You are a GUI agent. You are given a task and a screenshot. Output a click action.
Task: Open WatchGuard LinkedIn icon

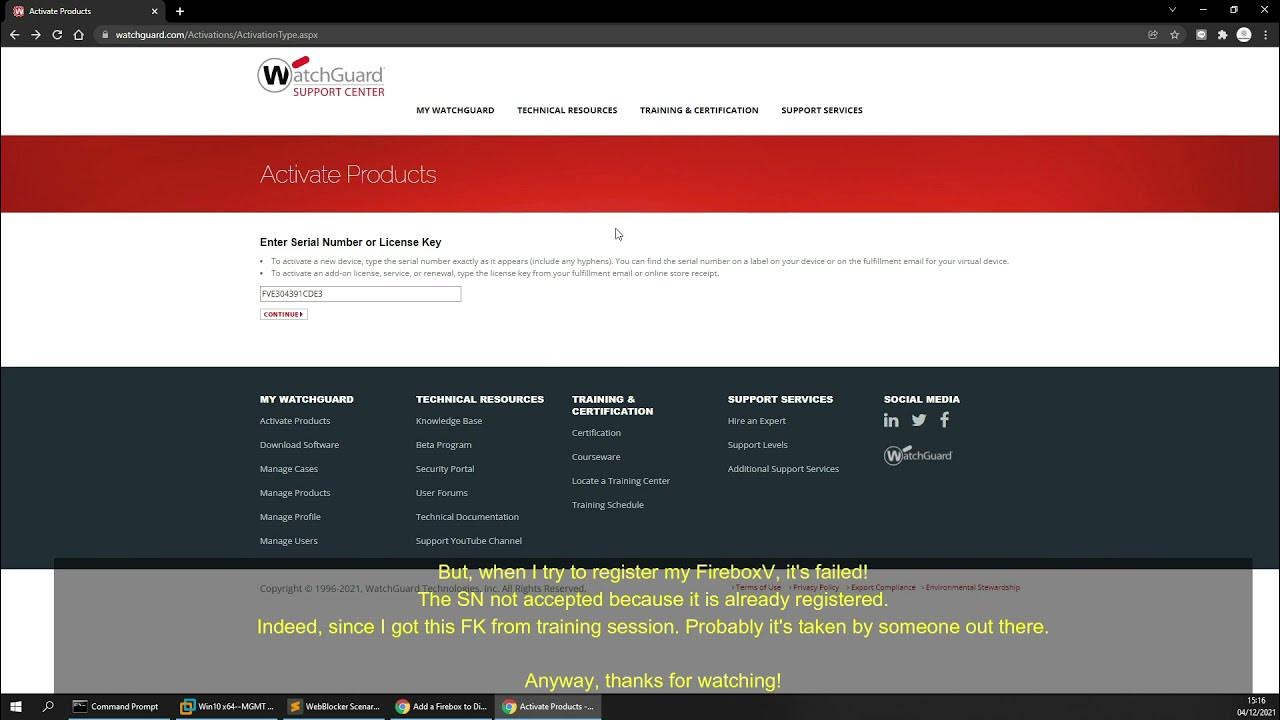coord(891,420)
